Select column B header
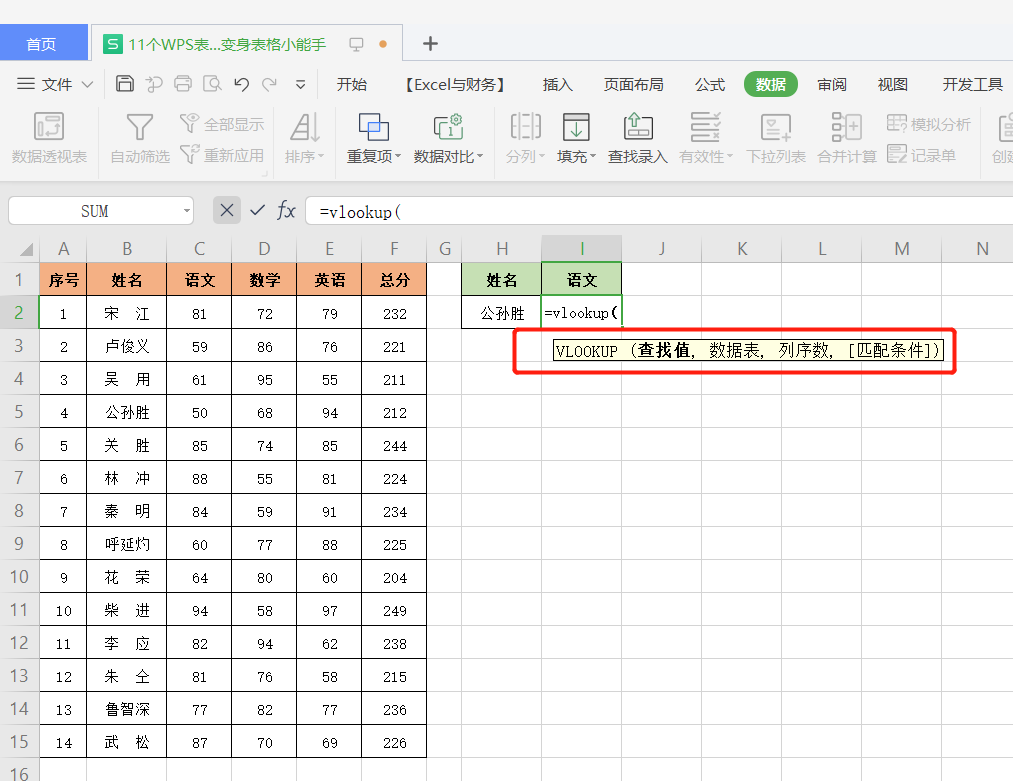This screenshot has height=781, width=1013. click(127, 249)
